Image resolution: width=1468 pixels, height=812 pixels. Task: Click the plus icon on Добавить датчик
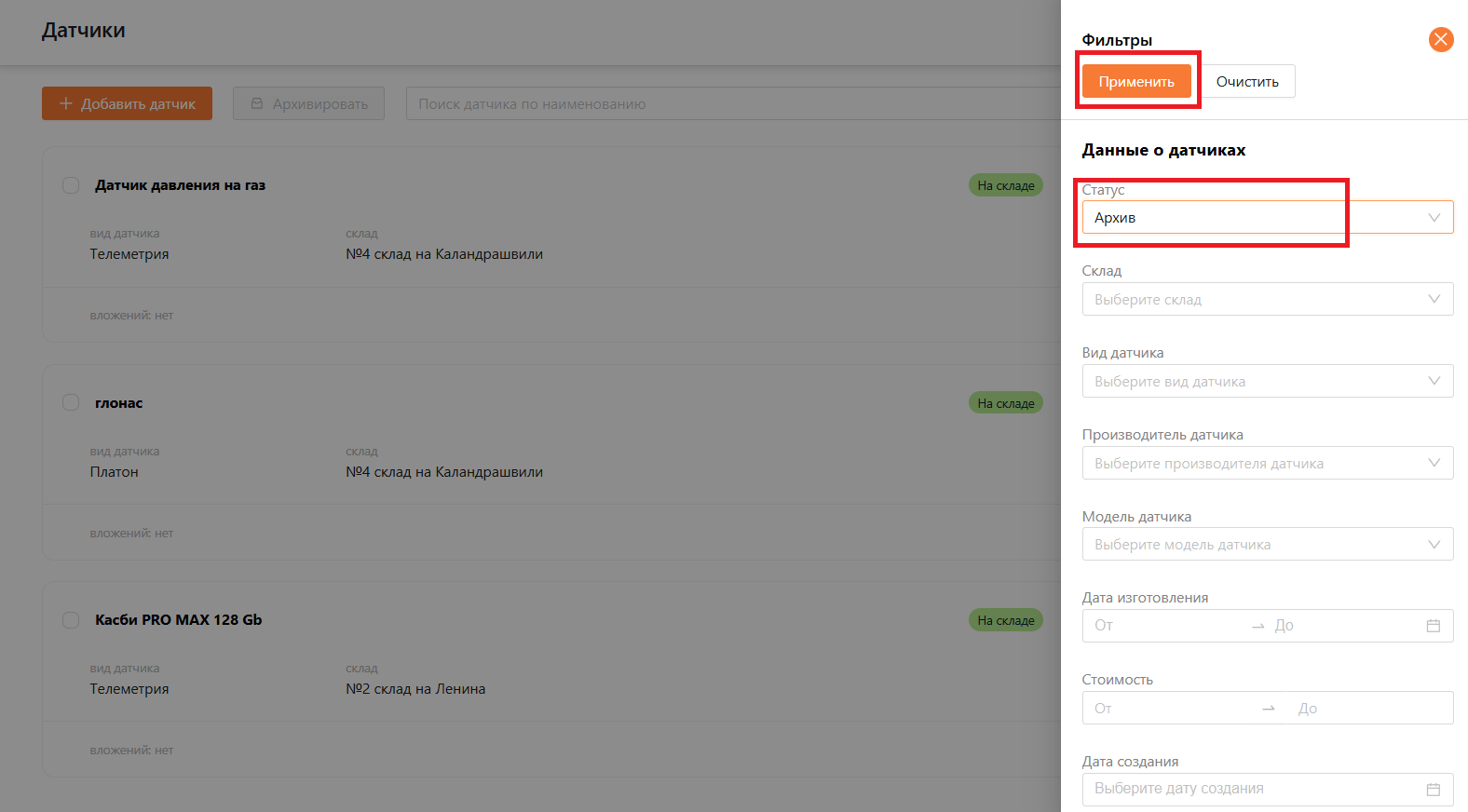[x=66, y=103]
